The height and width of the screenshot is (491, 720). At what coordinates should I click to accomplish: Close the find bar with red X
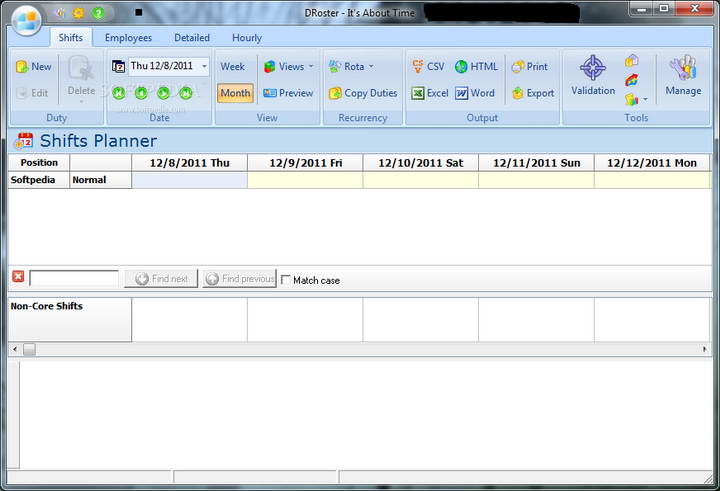pos(18,277)
